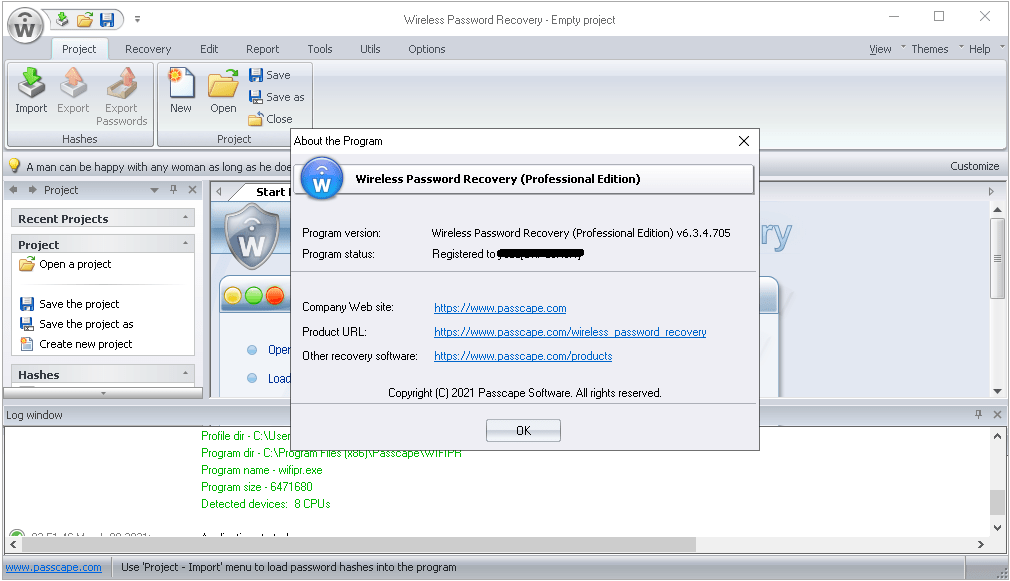This screenshot has width=1010, height=581.
Task: Click Save the project in side pane
Action: [70, 304]
